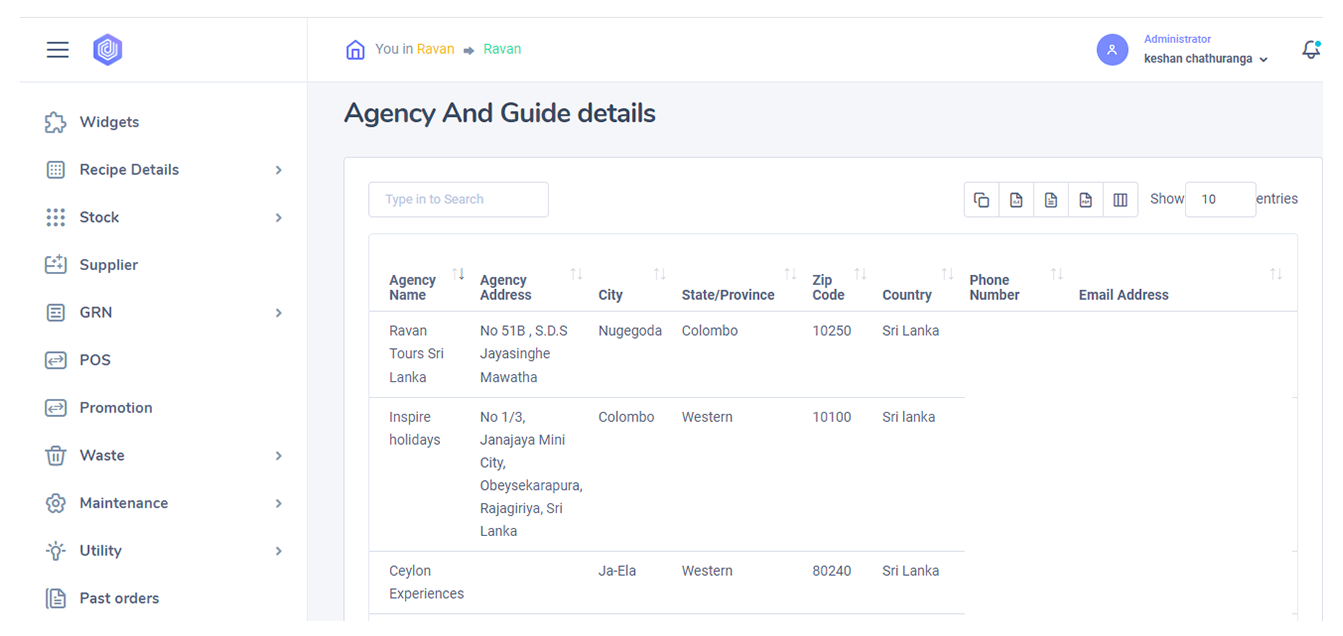
Task: Click the copy table button
Action: 981,200
